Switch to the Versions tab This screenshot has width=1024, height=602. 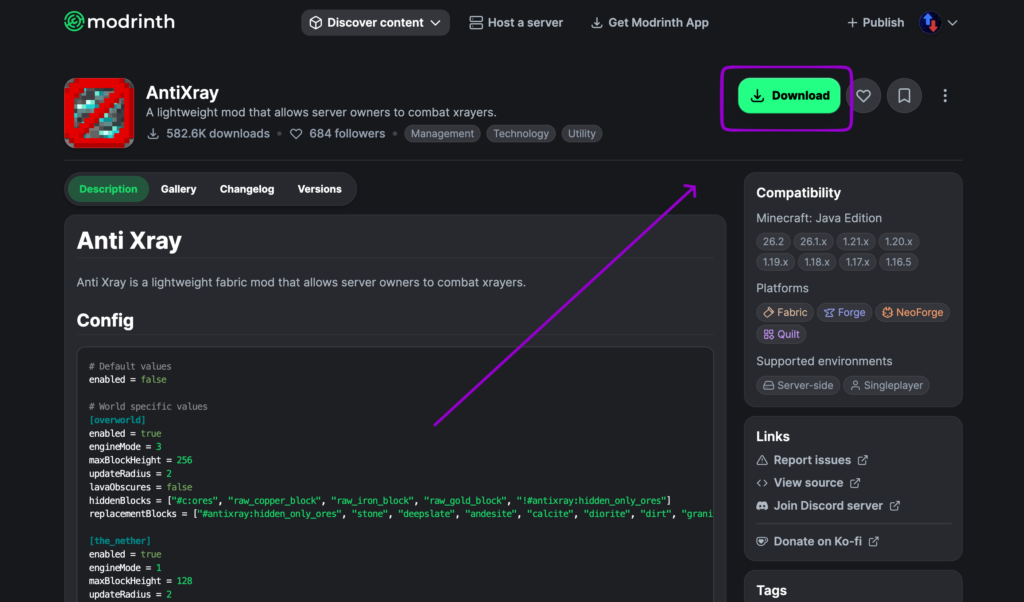(x=319, y=189)
